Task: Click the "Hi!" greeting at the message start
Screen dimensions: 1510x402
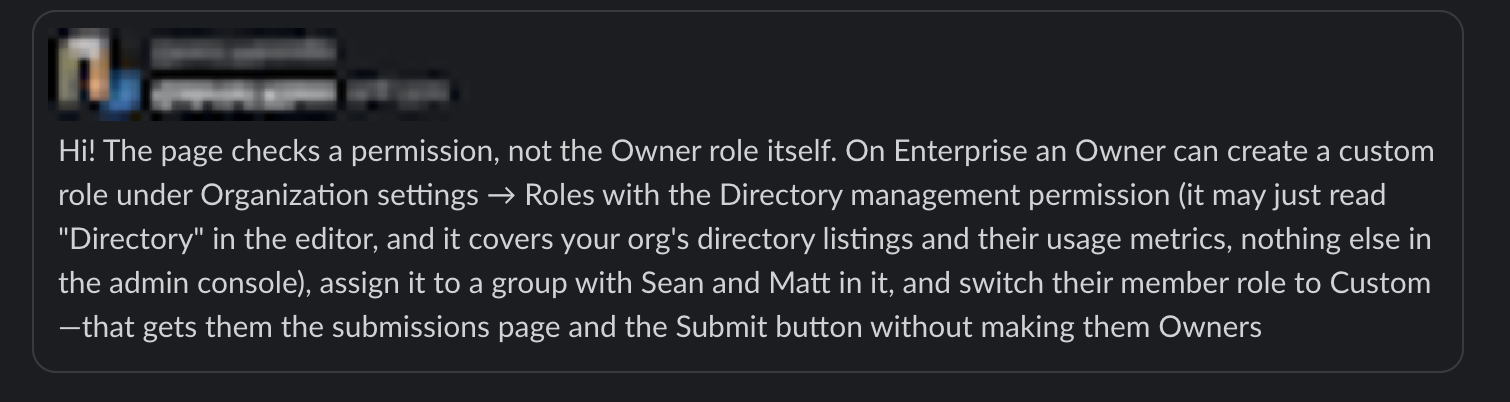Action: [77, 152]
